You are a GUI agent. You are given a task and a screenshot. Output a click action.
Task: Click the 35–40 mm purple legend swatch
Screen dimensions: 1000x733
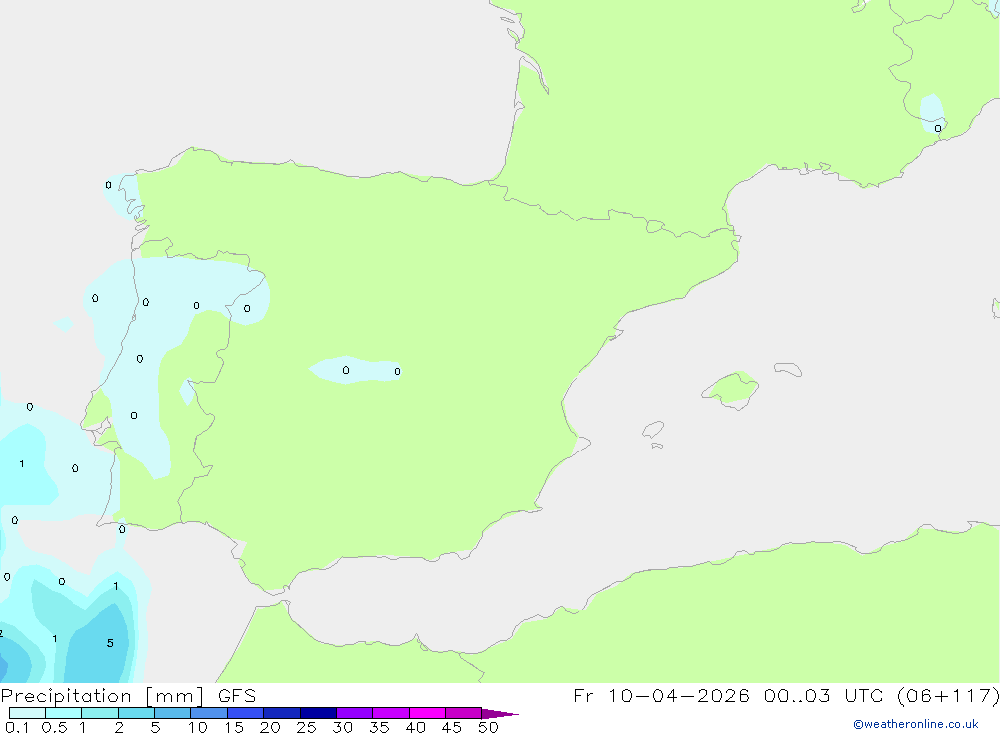390,713
